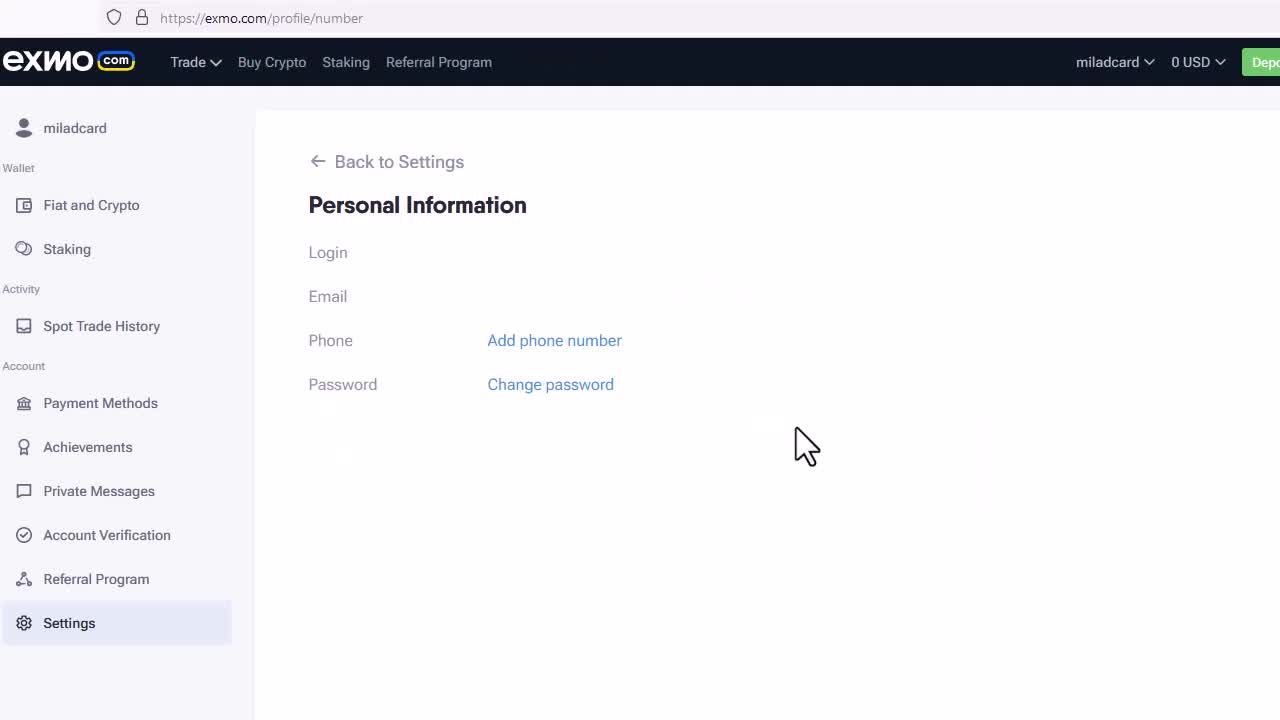Click the Staking coins icon in sidebar

click(x=24, y=249)
